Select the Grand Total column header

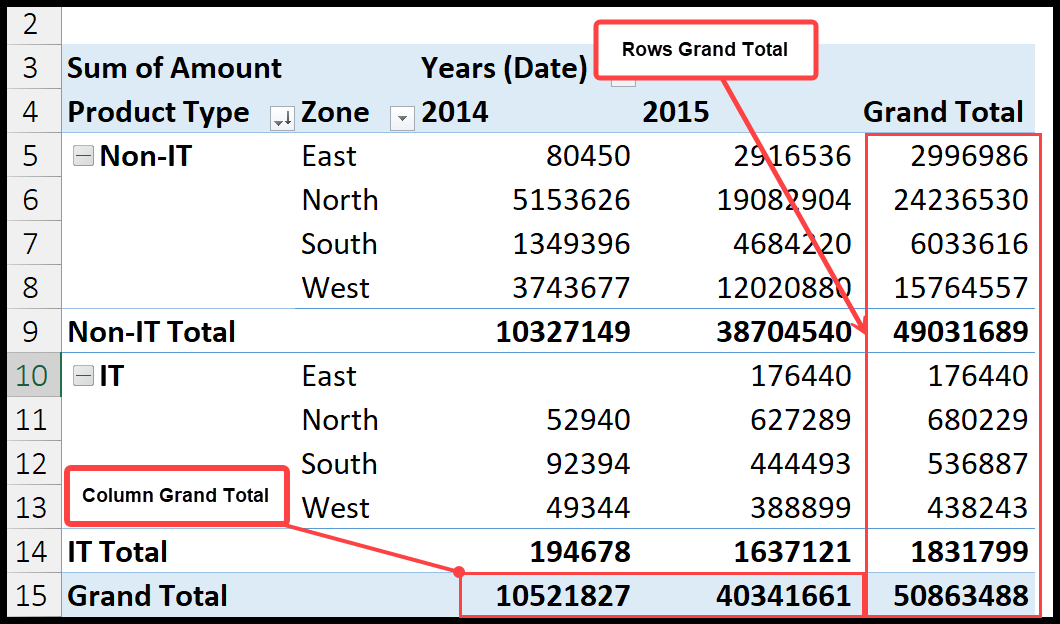click(944, 112)
